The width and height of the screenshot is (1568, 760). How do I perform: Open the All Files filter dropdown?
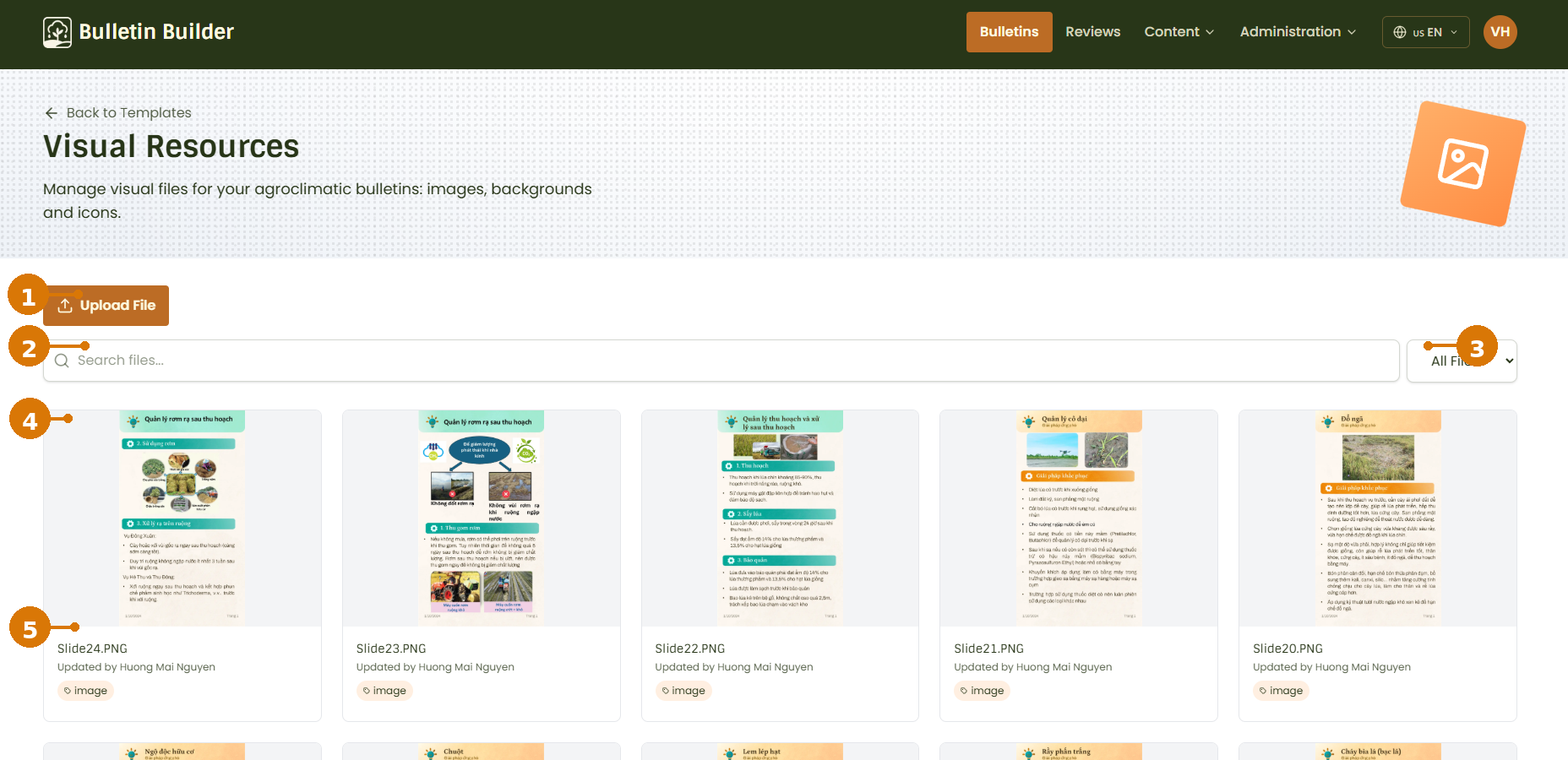coord(1462,361)
